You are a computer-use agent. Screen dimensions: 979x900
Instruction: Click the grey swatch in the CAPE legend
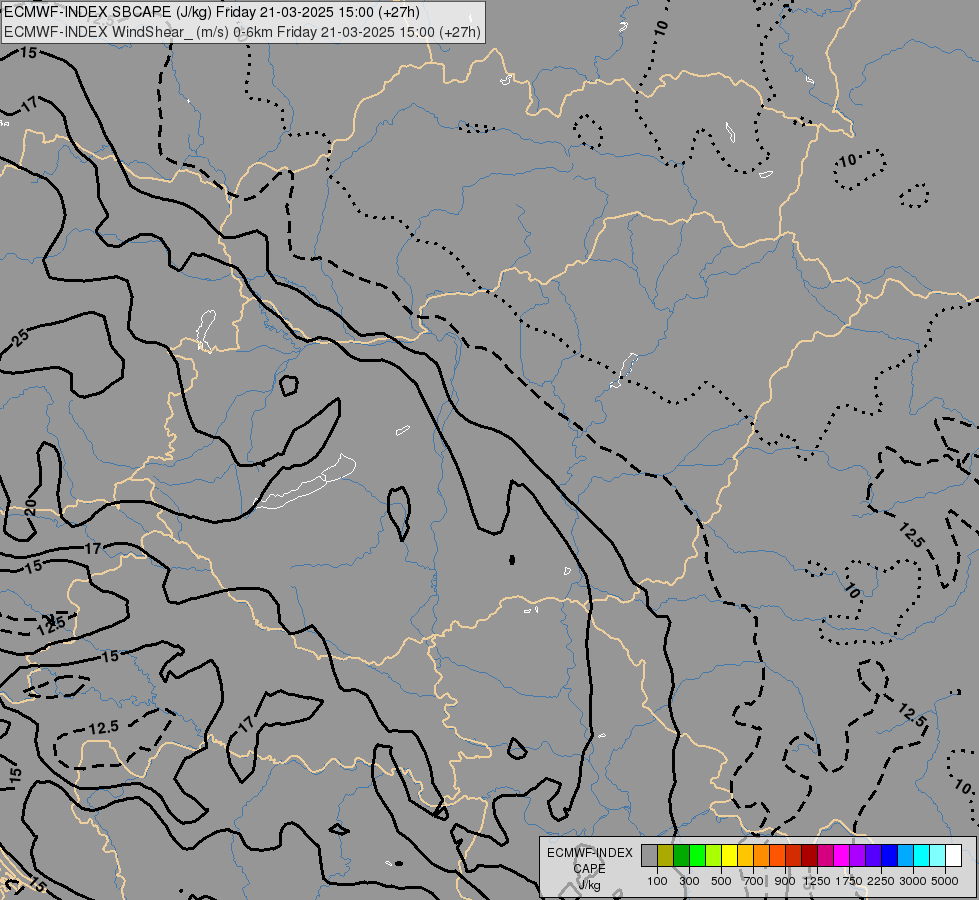point(649,855)
